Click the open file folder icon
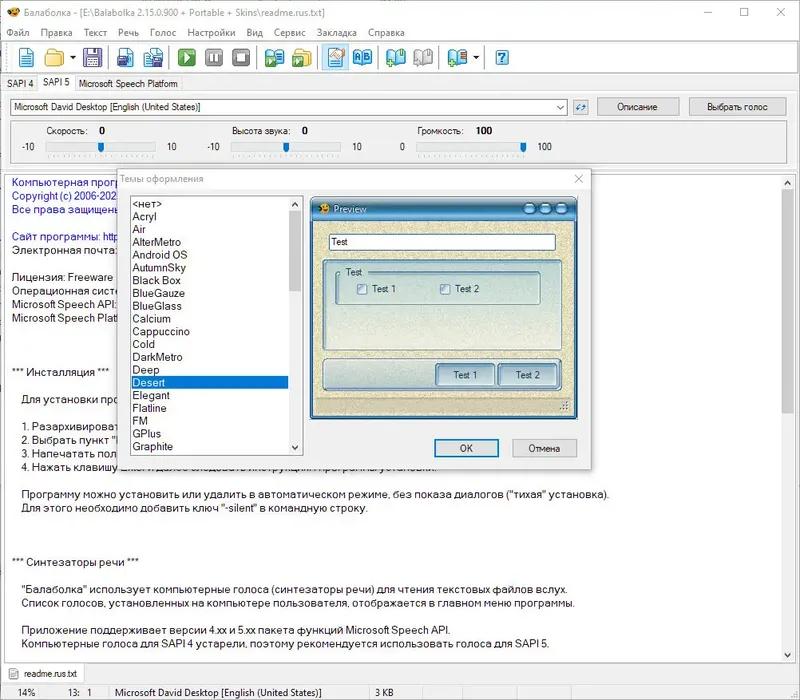This screenshot has width=800, height=700. [54, 57]
